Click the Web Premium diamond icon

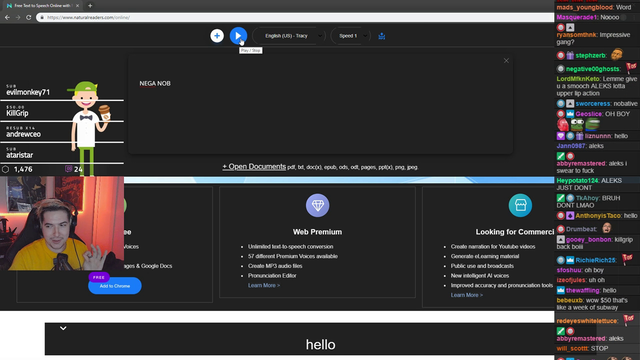pyautogui.click(x=318, y=205)
